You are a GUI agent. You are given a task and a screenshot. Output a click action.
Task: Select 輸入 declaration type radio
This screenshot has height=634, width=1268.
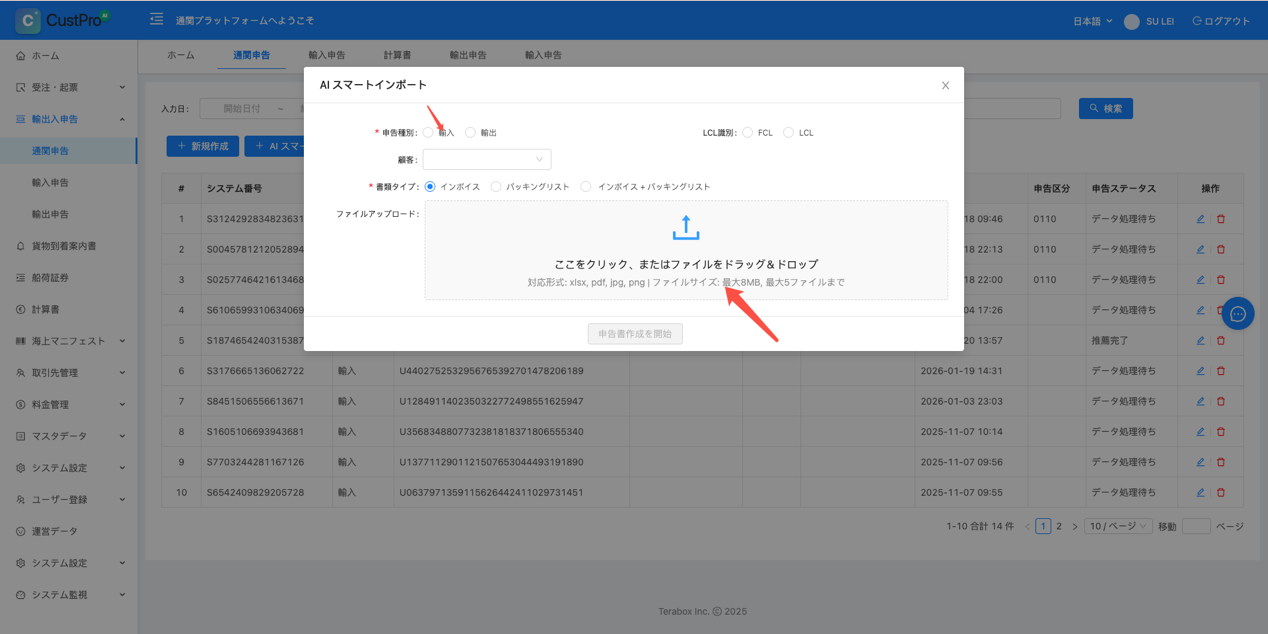[x=429, y=132]
